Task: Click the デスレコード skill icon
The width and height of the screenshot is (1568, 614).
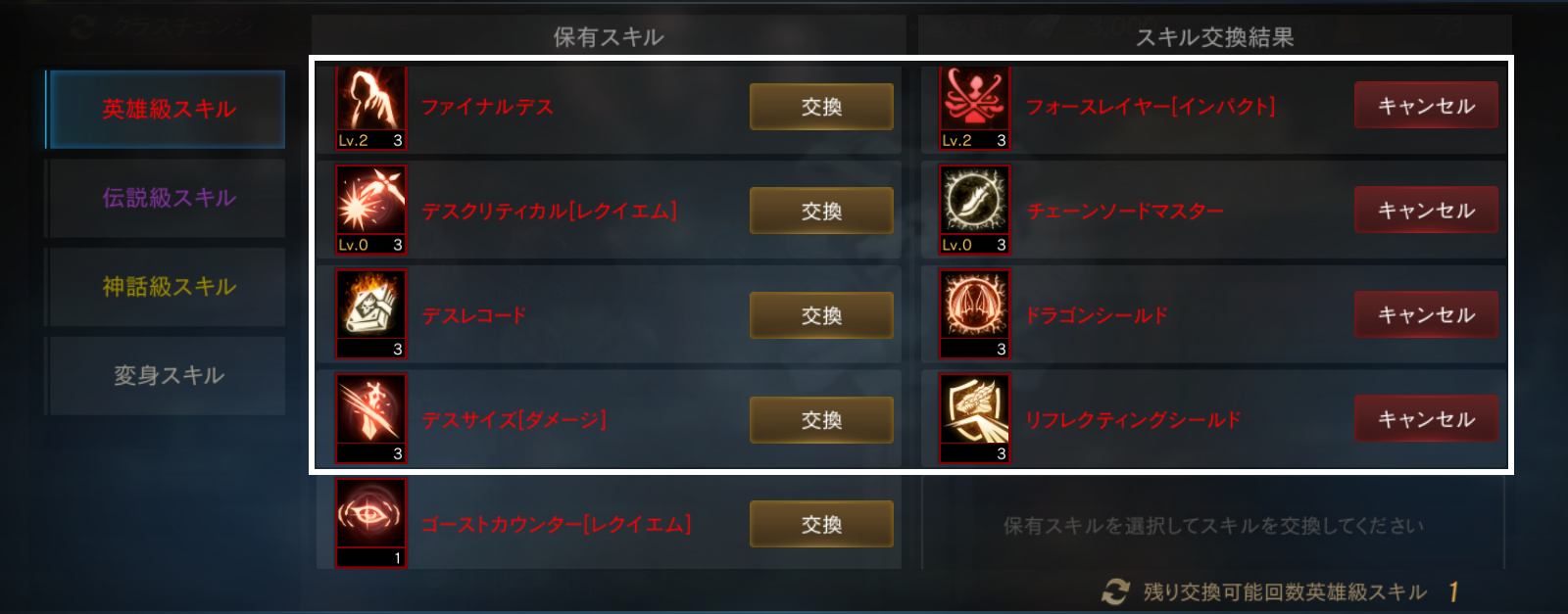Action: tap(370, 314)
